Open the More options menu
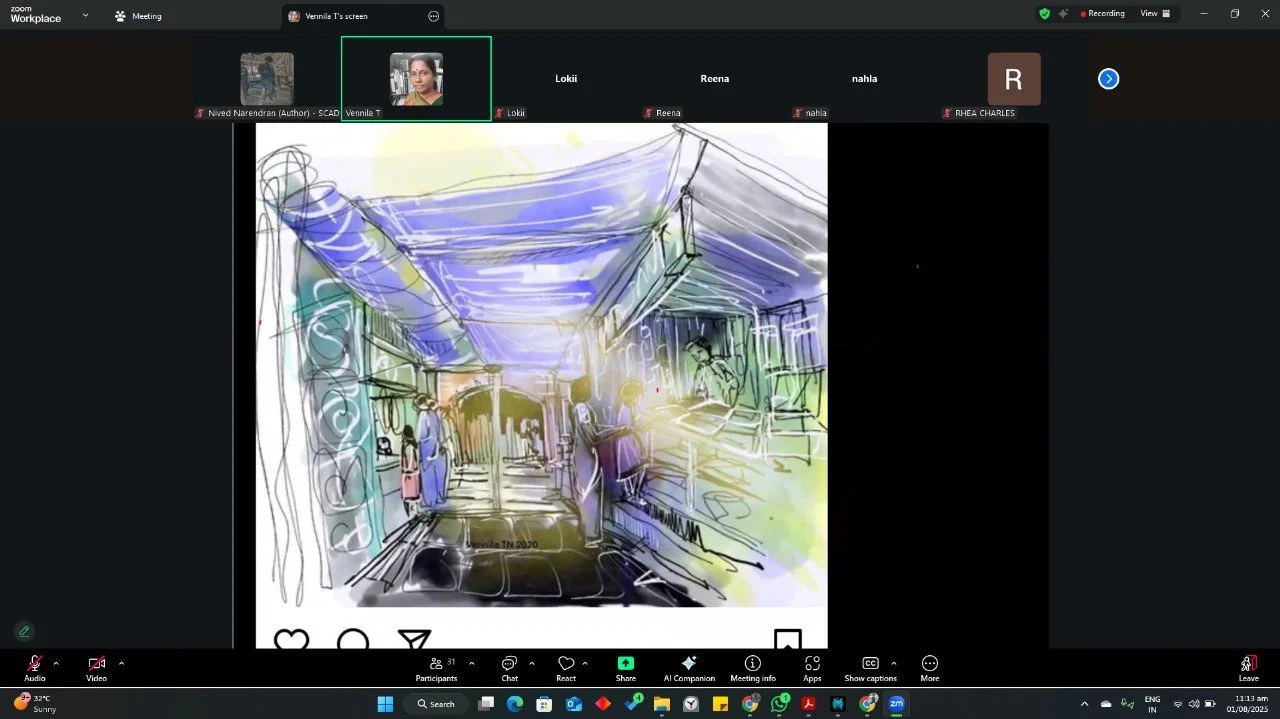The image size is (1280, 719). tap(930, 669)
